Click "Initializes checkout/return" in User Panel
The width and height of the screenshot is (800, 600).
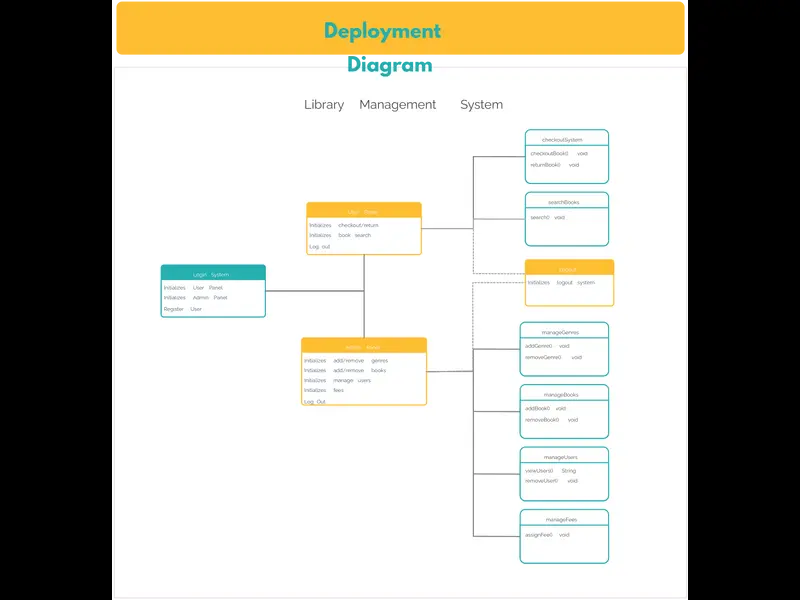(344, 225)
